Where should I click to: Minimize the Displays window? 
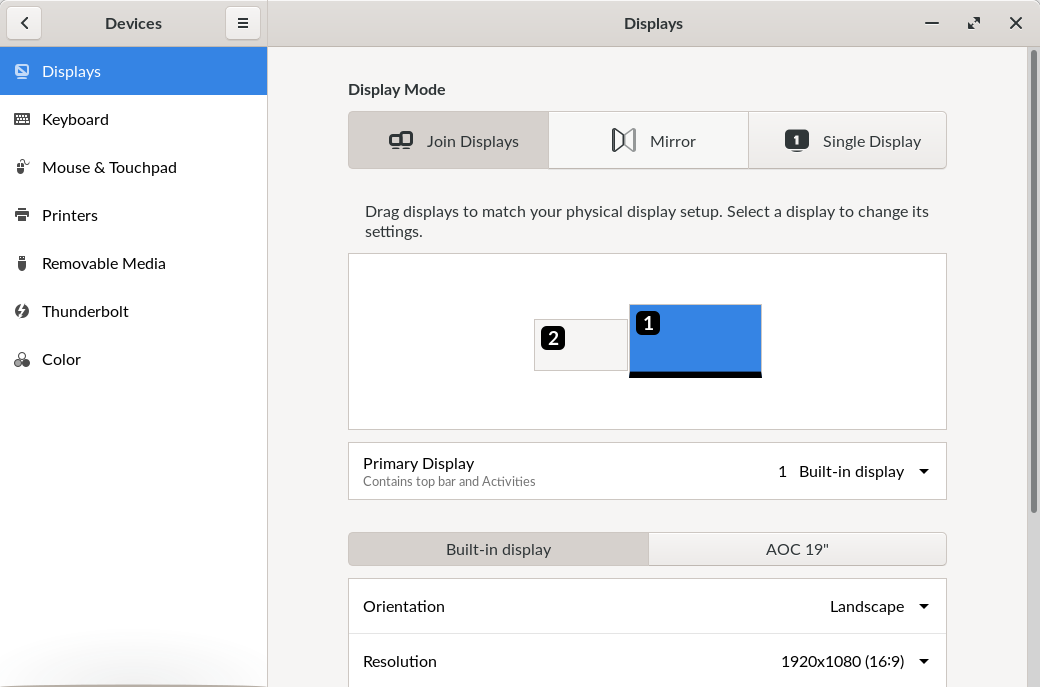tap(932, 23)
